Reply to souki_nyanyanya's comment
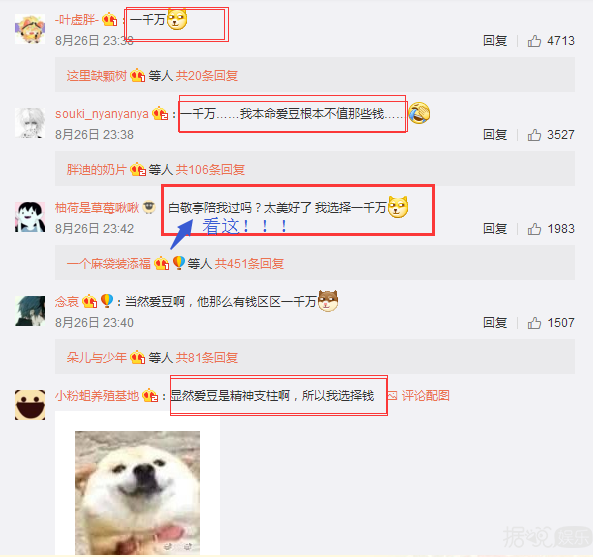 click(x=495, y=135)
